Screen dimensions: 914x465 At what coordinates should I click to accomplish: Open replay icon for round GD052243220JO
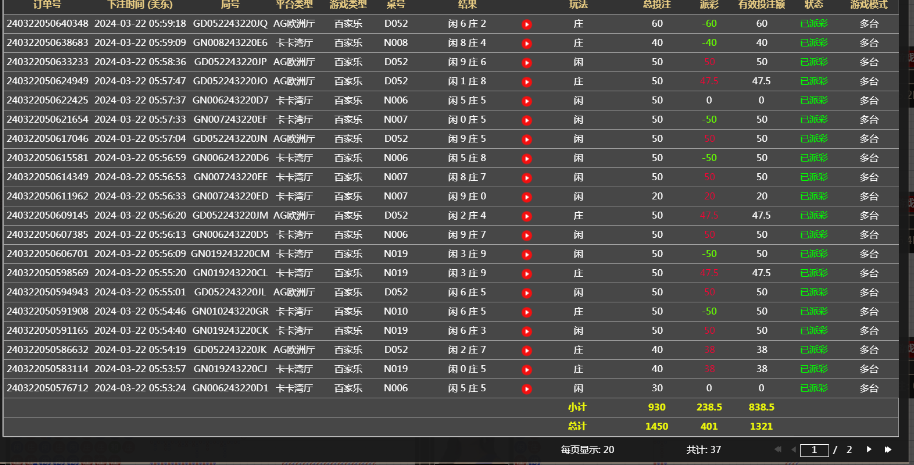(526, 81)
